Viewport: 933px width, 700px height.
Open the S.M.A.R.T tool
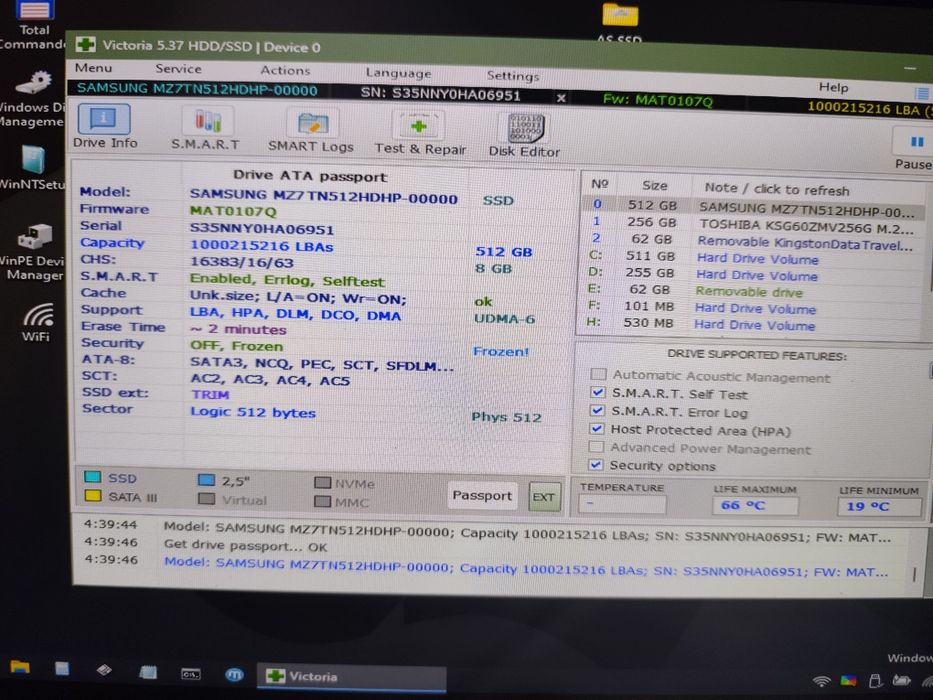coord(205,129)
